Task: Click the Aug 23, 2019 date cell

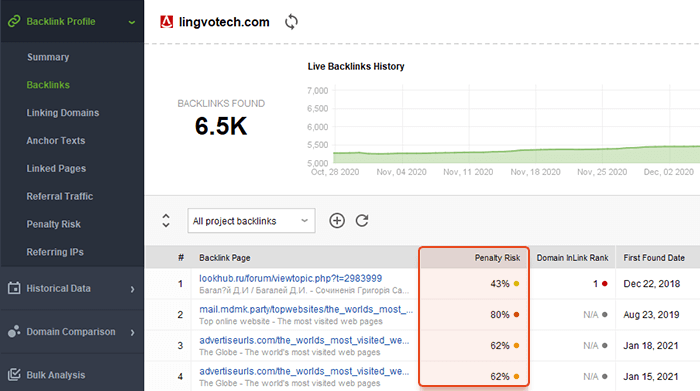Action: tap(651, 315)
